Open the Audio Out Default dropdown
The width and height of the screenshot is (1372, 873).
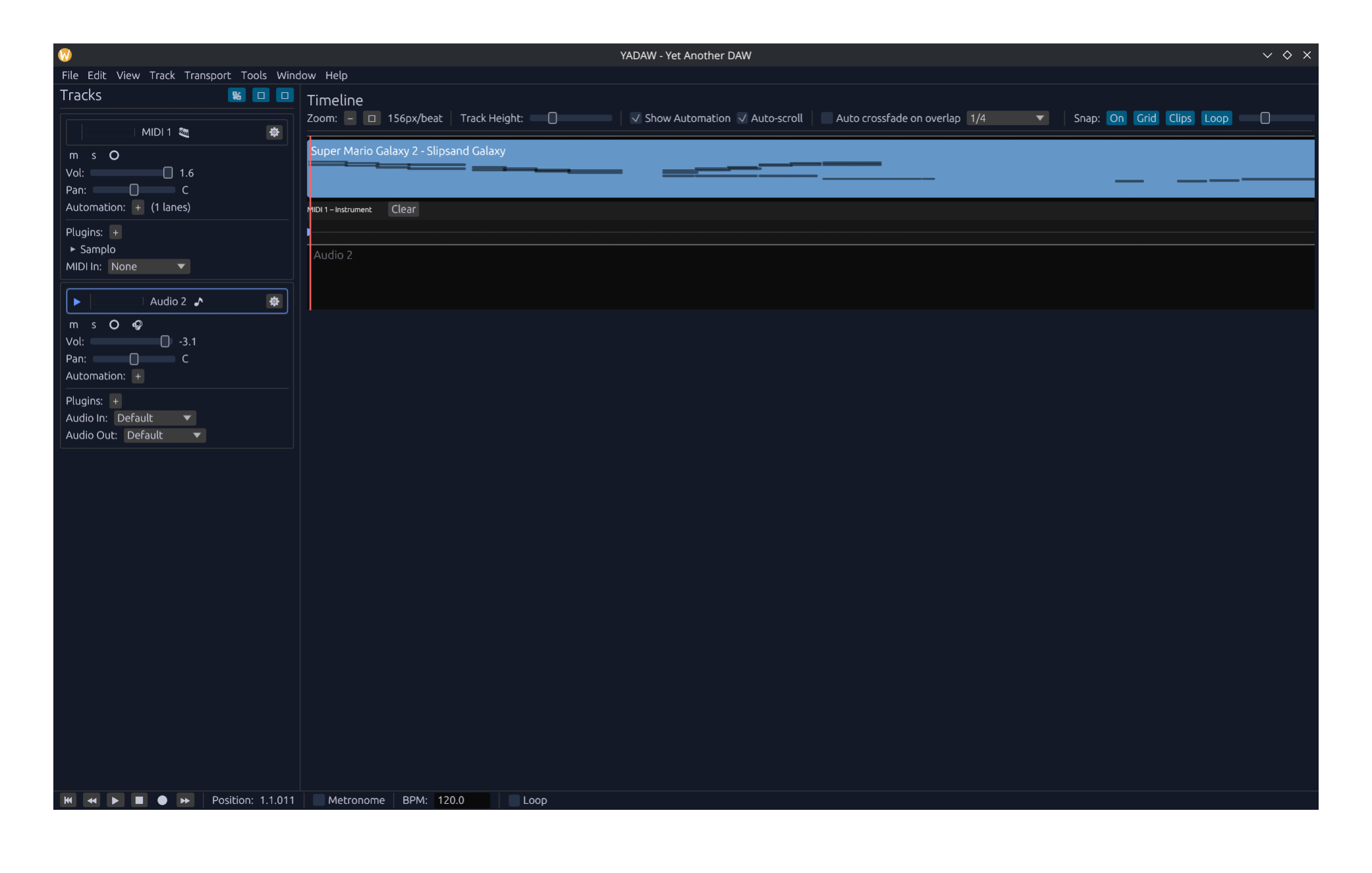point(165,435)
